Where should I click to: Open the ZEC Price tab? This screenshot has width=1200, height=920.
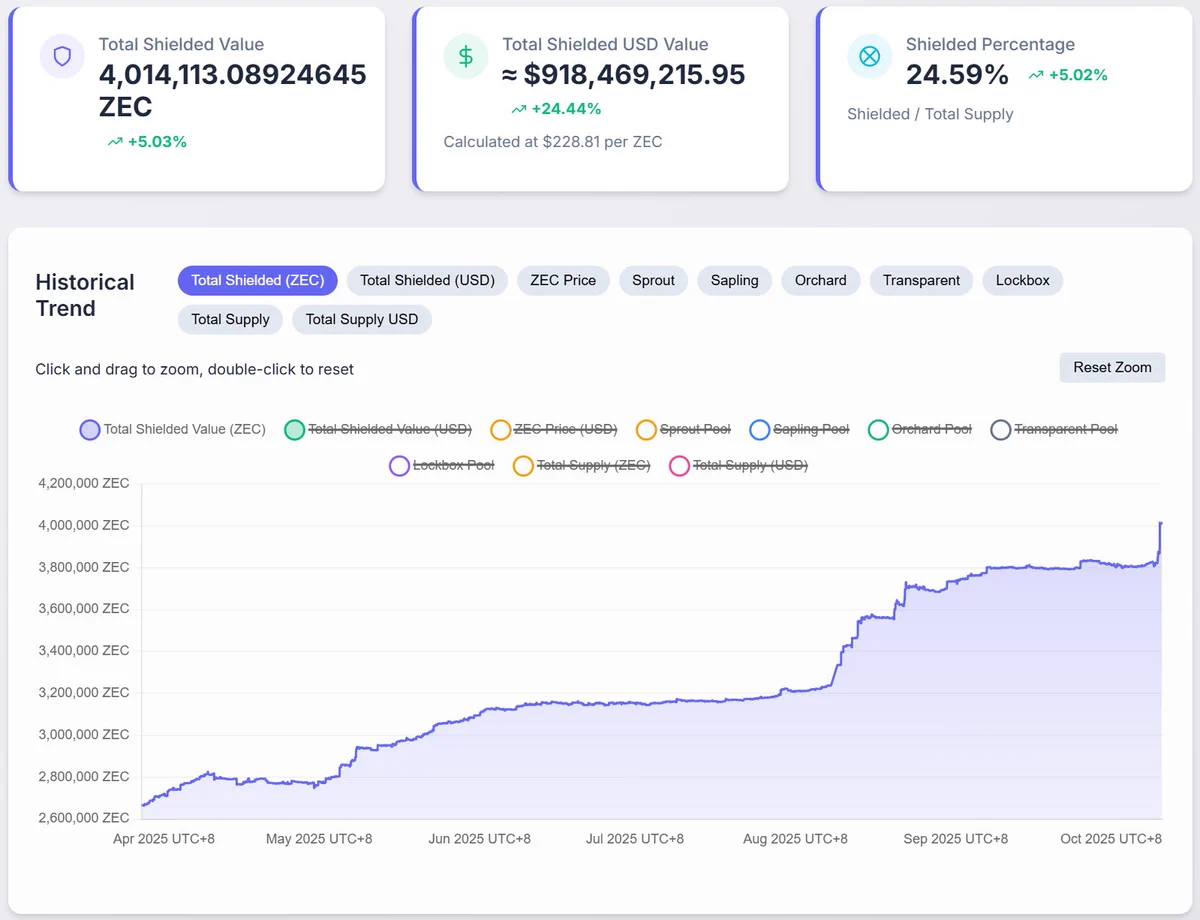click(564, 280)
